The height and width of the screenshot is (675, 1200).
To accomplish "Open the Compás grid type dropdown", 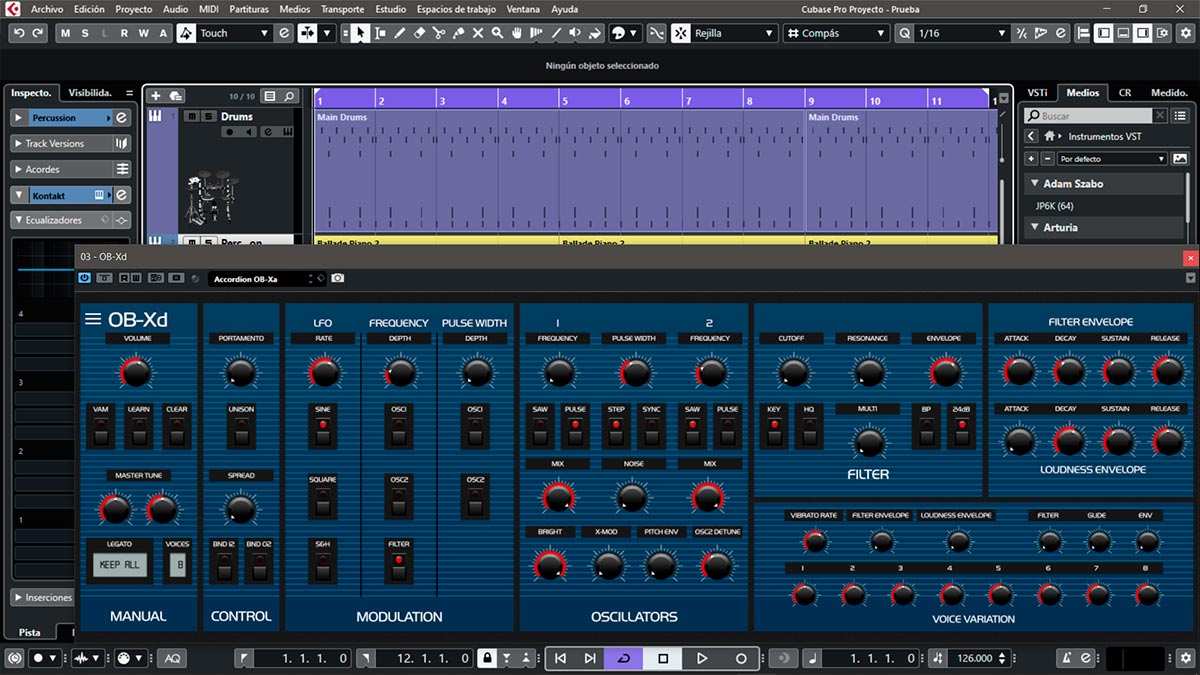I will [x=836, y=33].
